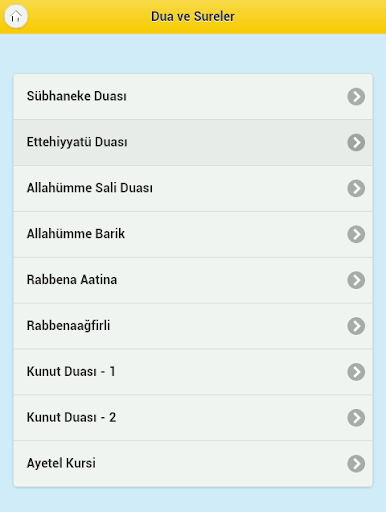Open the Sübhaneke Duası entry
The height and width of the screenshot is (512, 386).
[x=193, y=97]
